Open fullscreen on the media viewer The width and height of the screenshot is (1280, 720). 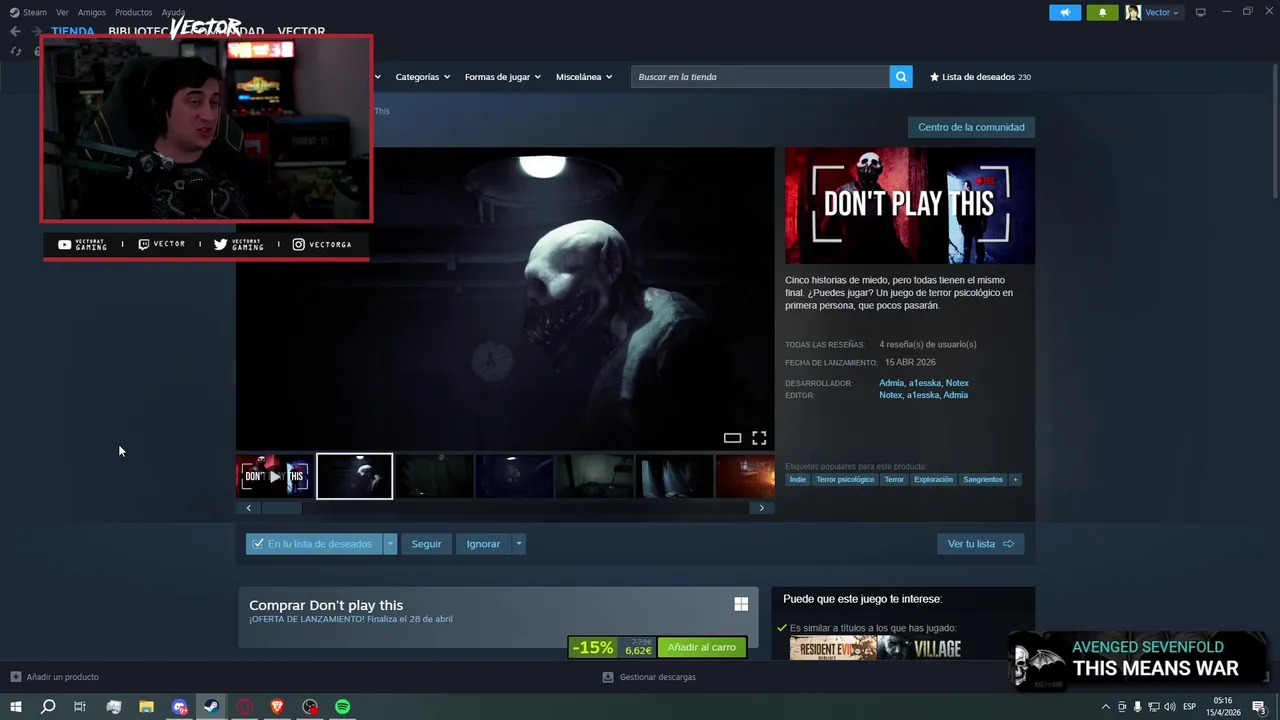759,438
